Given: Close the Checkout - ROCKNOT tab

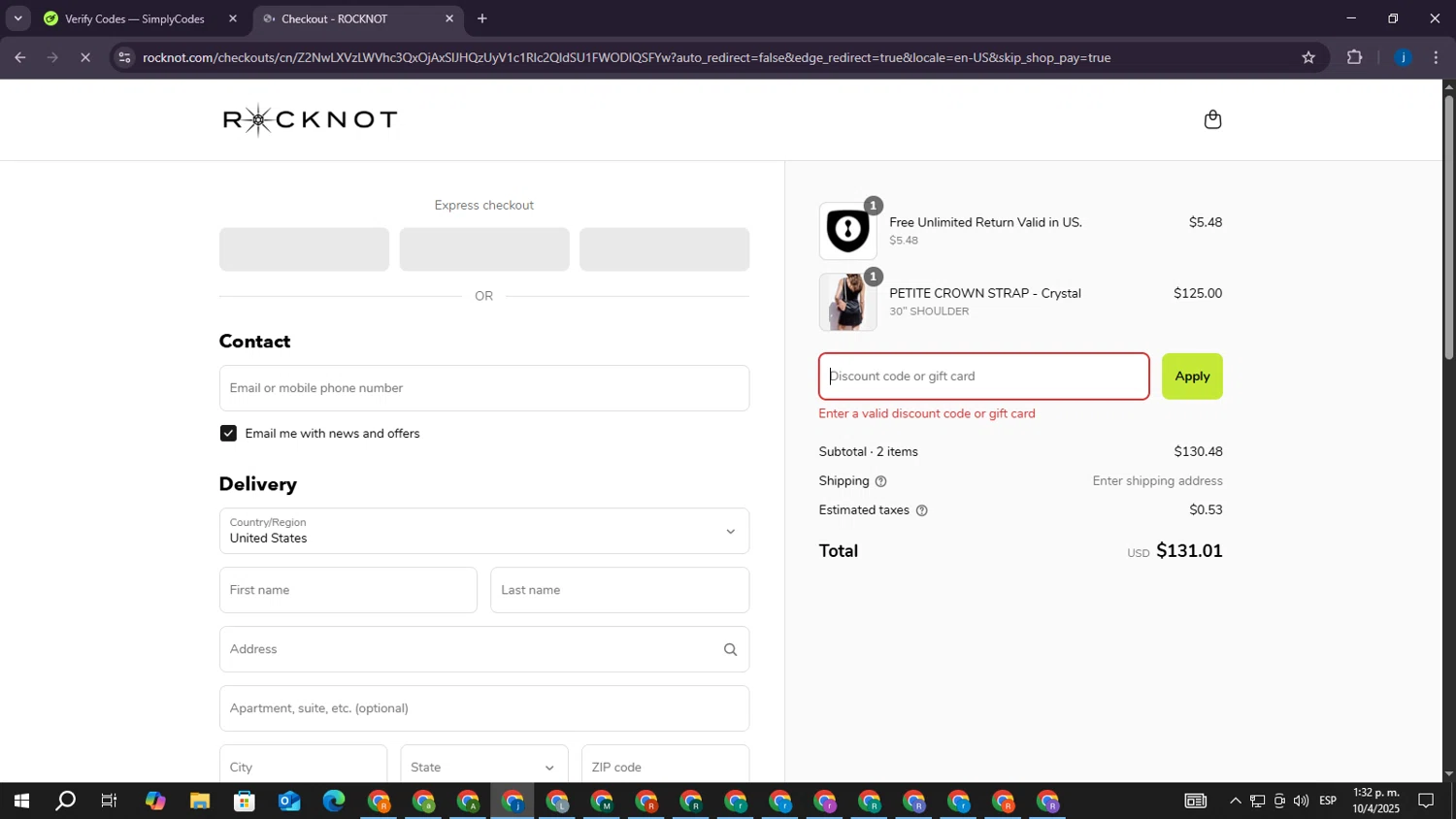Looking at the screenshot, I should click(x=449, y=18).
